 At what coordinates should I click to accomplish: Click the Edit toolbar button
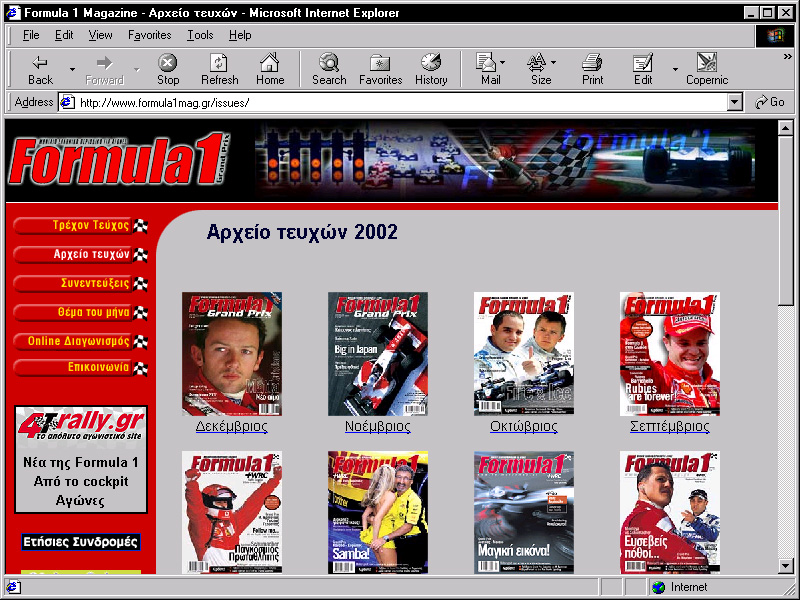tap(643, 69)
